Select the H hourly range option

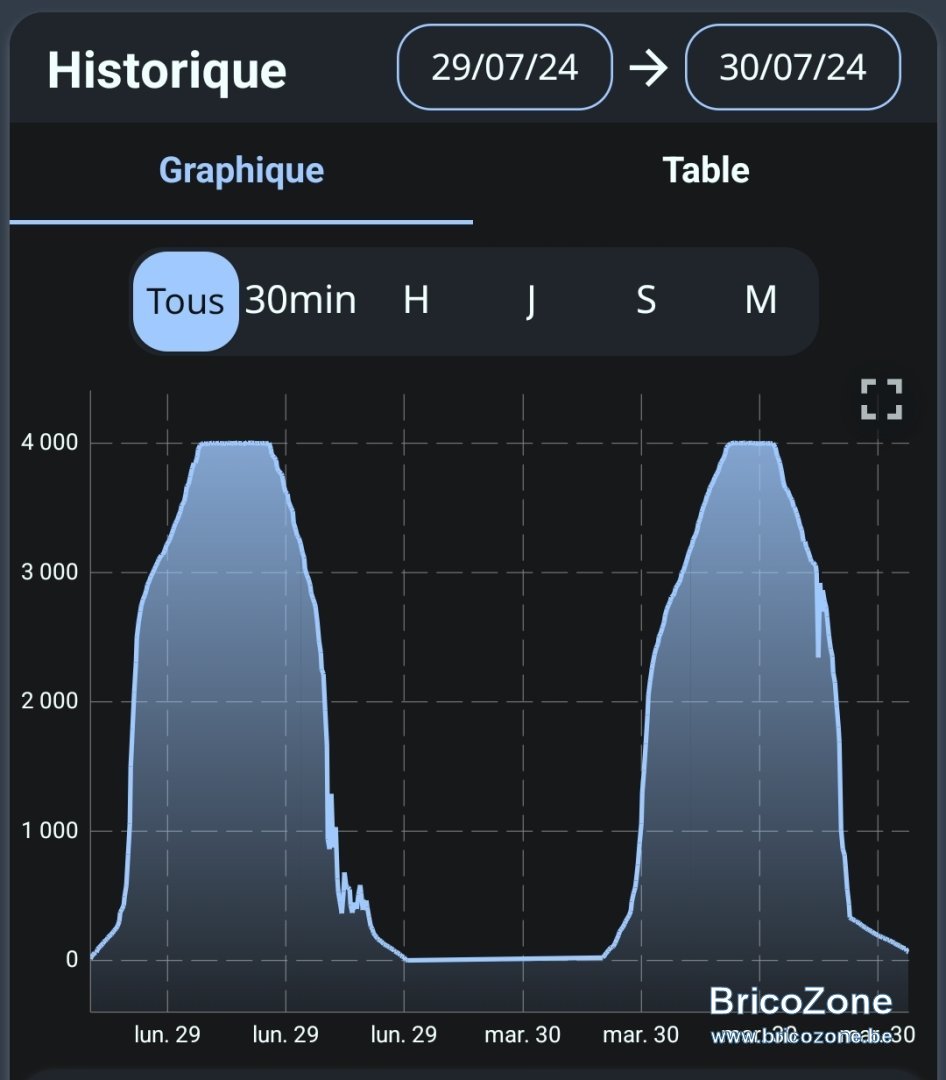coord(415,300)
